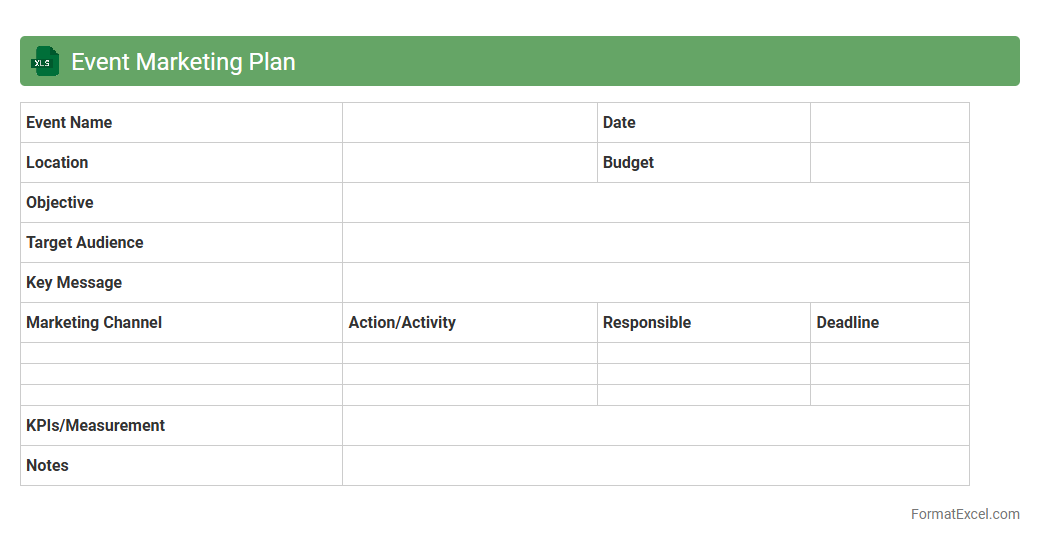Select the Target Audience input cell
This screenshot has height=543, width=1040.
tap(655, 243)
